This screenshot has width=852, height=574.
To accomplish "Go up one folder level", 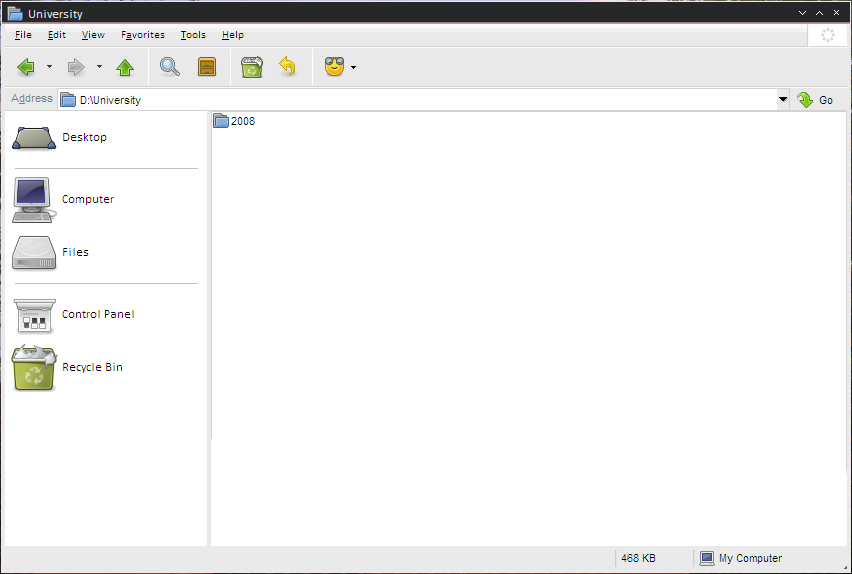I will [x=125, y=67].
